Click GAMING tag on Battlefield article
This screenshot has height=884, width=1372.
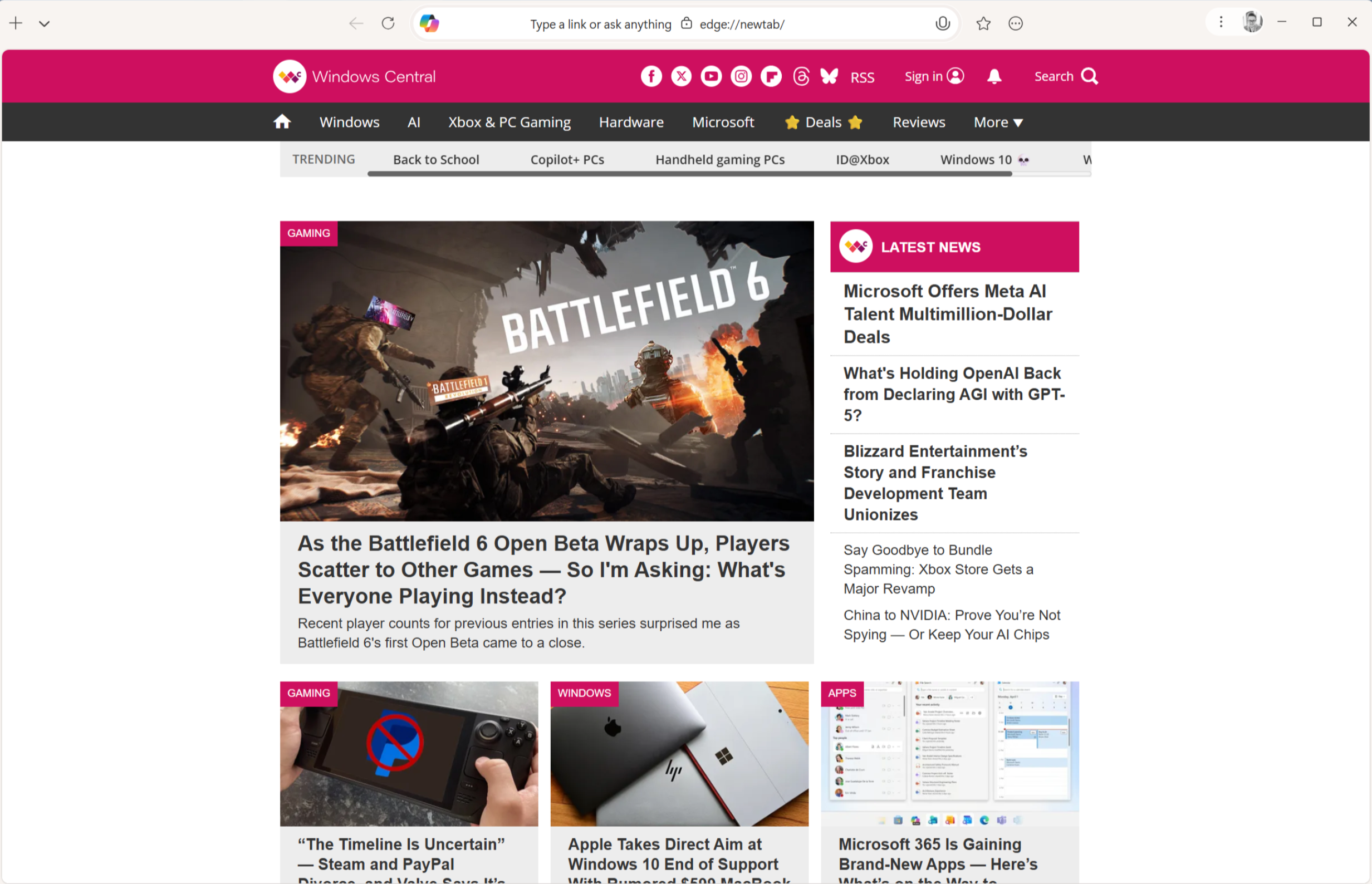[308, 233]
